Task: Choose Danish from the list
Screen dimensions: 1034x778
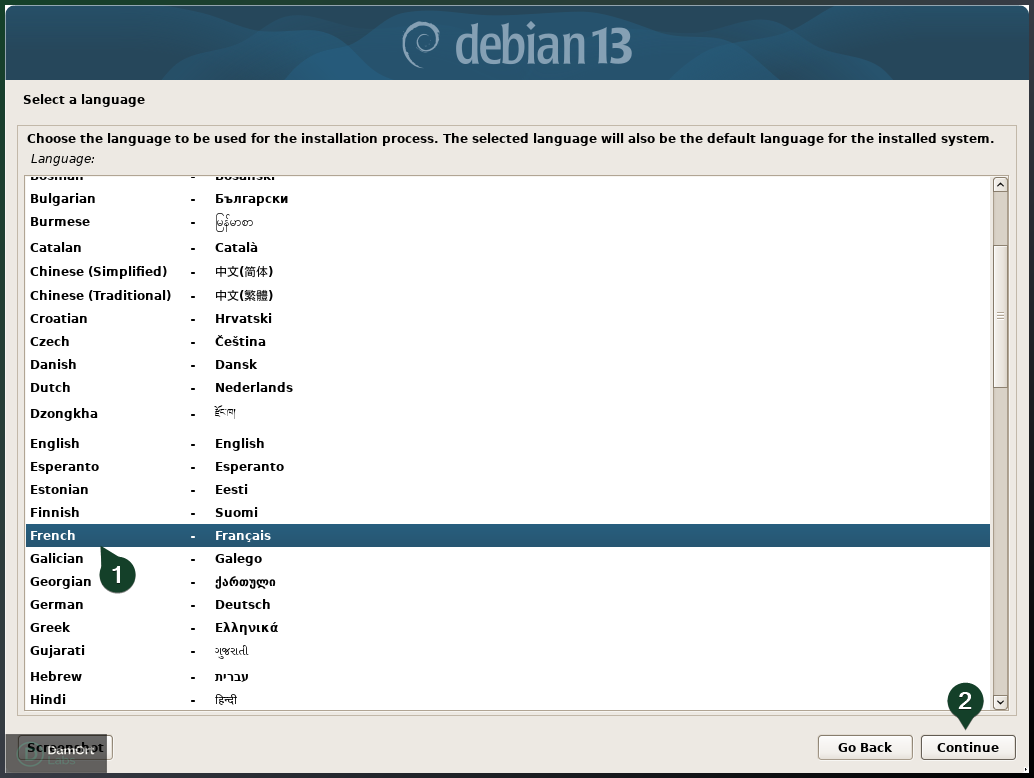Action: click(x=150, y=364)
